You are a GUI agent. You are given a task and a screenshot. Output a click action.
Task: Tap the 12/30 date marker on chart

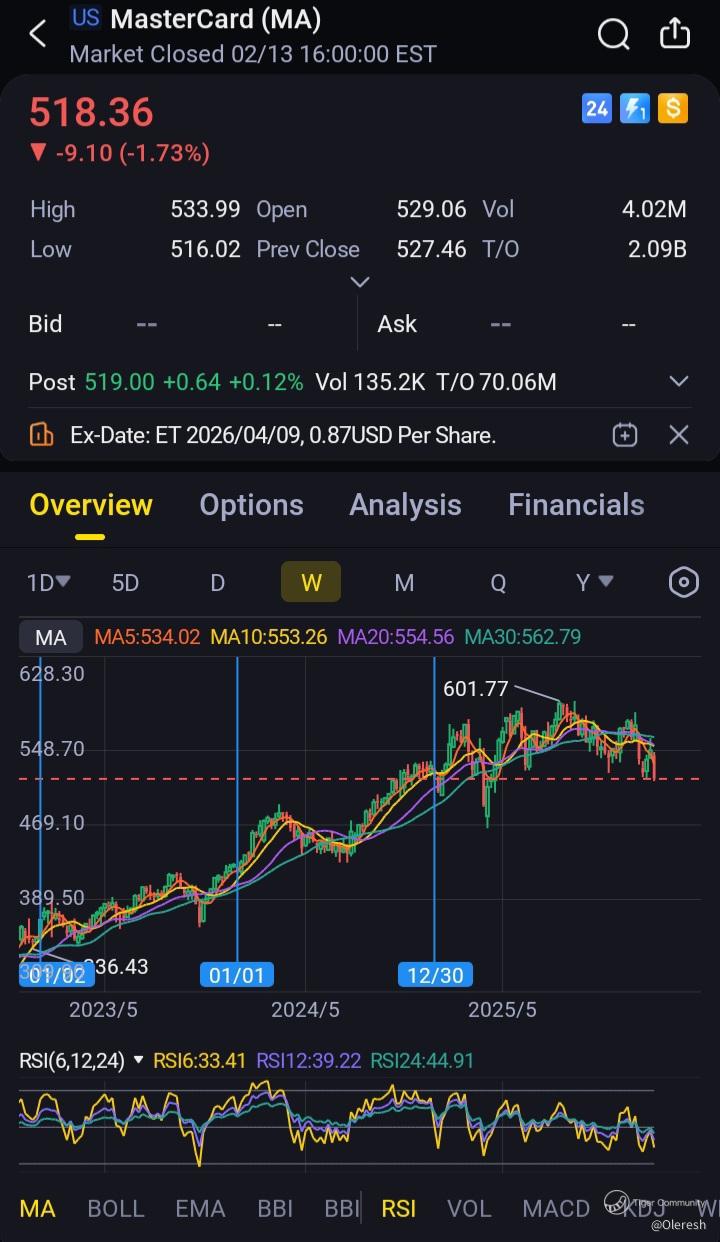435,974
